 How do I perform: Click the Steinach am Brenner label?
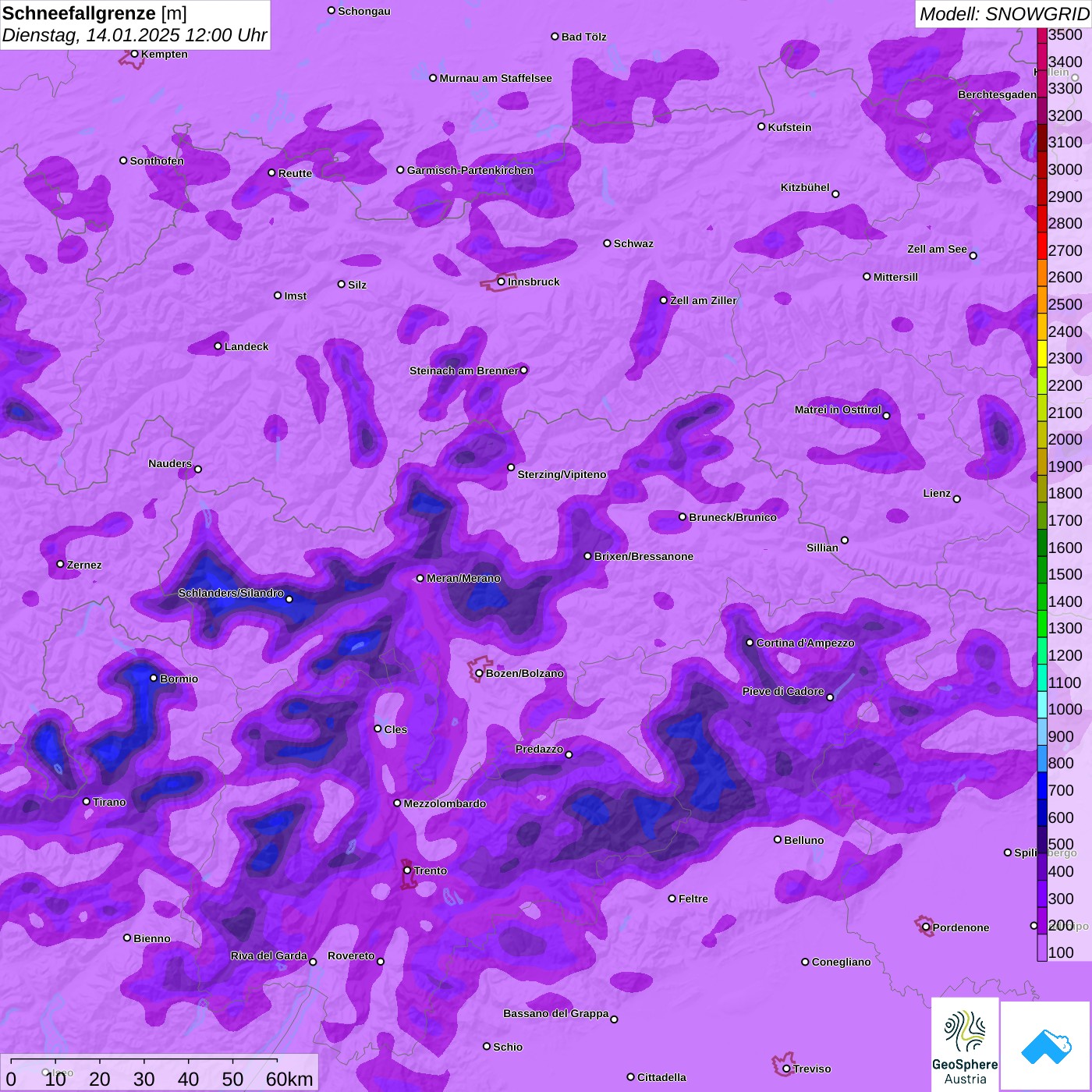[464, 370]
